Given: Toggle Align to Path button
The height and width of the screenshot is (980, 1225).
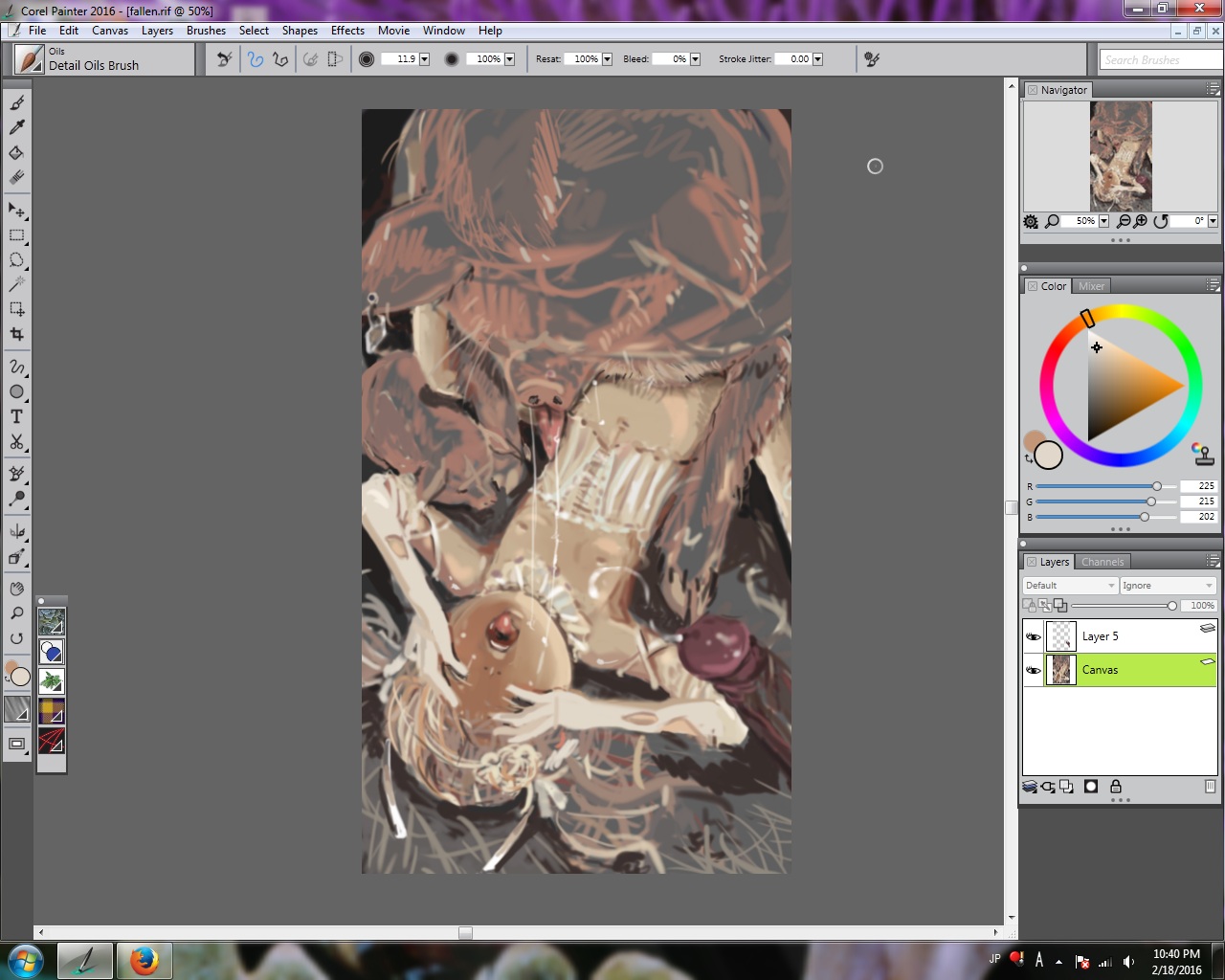Looking at the screenshot, I should tap(311, 59).
